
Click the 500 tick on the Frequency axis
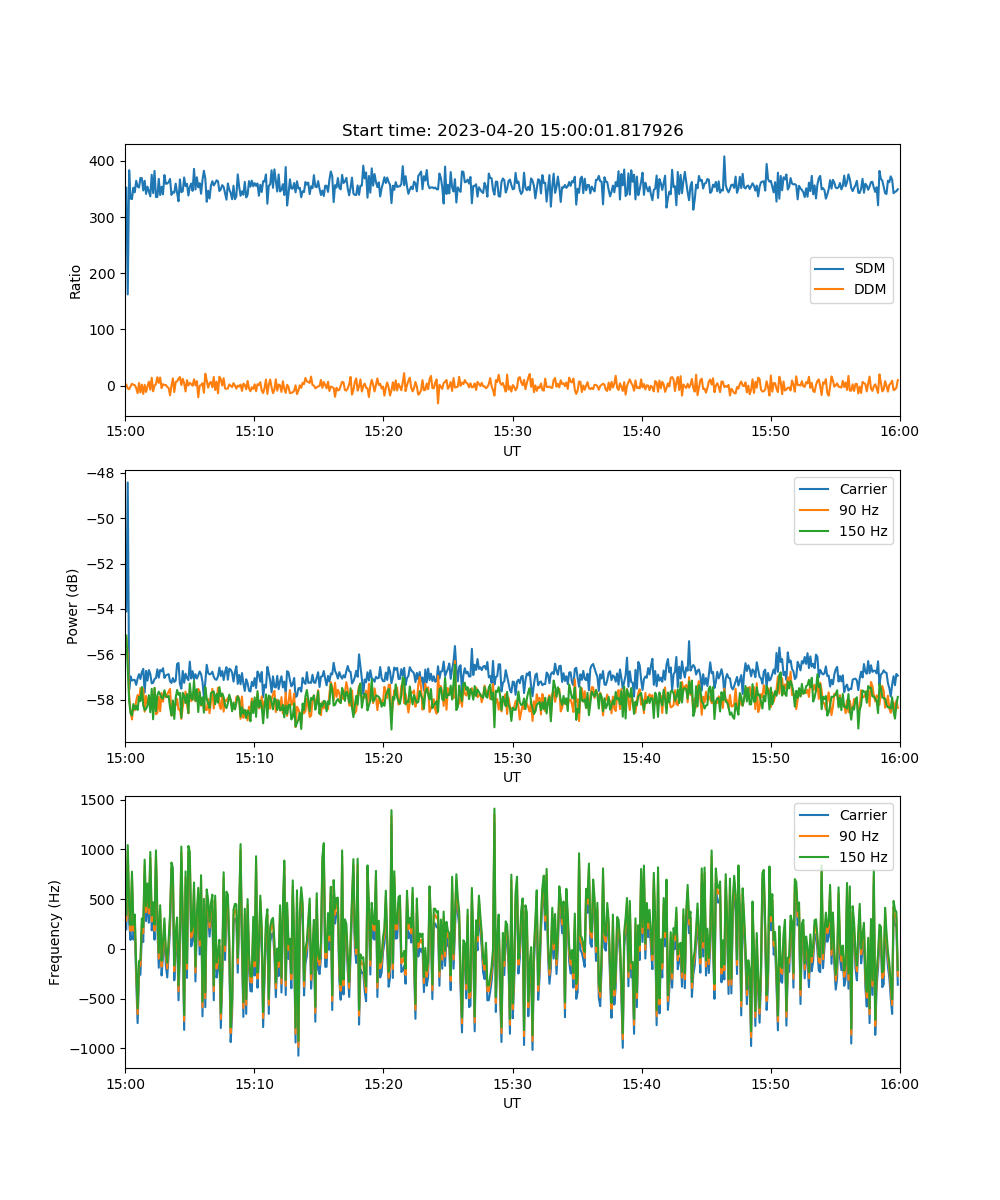(x=103, y=900)
